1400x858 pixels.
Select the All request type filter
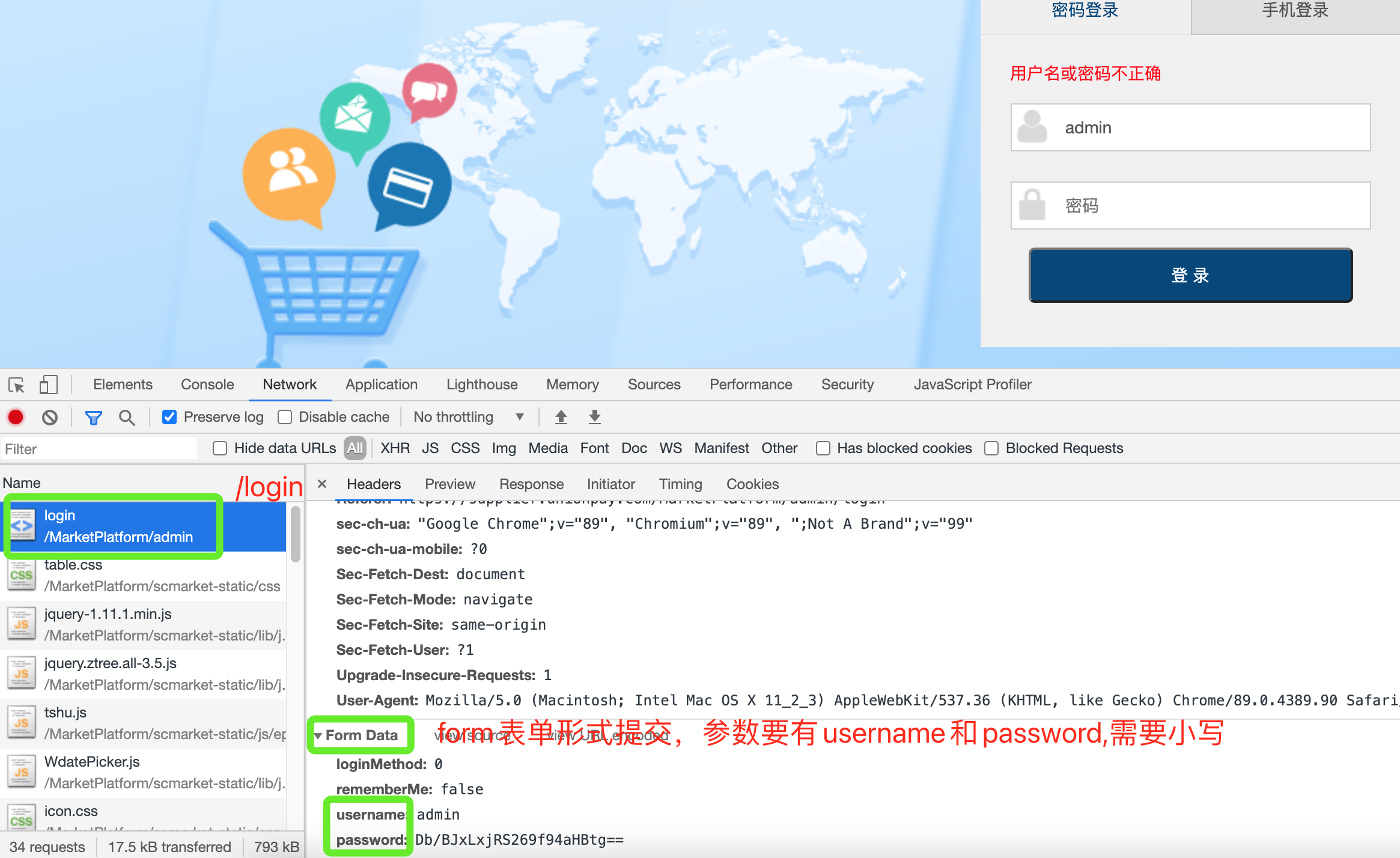pos(355,448)
